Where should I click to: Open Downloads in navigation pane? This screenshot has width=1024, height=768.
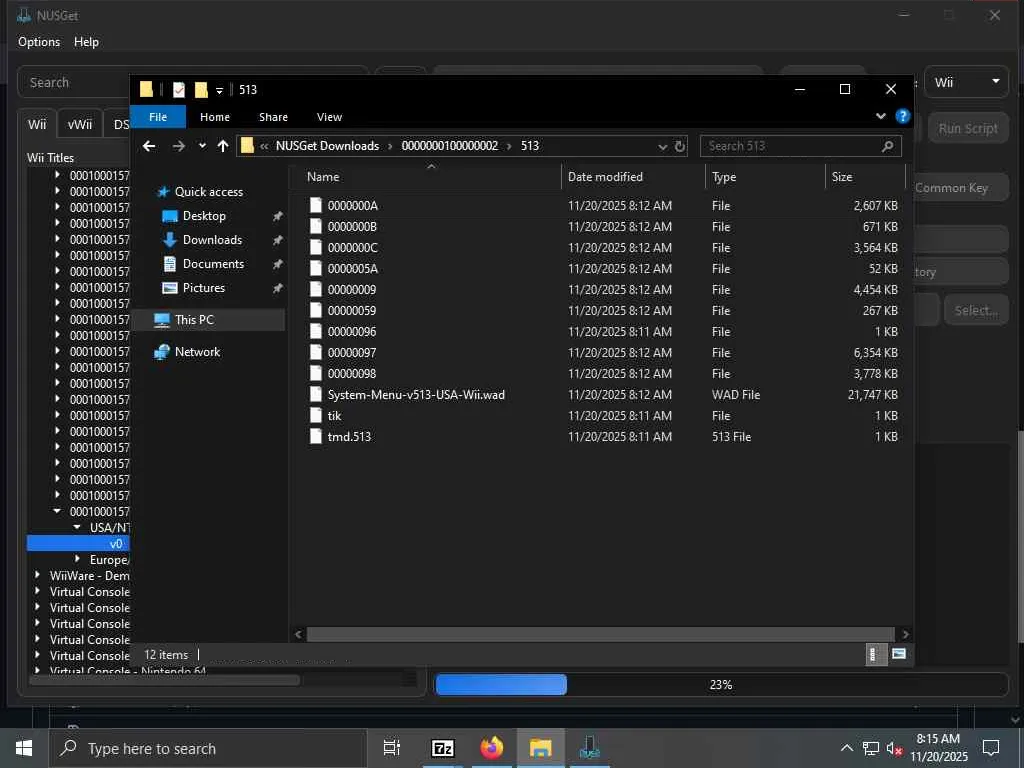tap(212, 240)
